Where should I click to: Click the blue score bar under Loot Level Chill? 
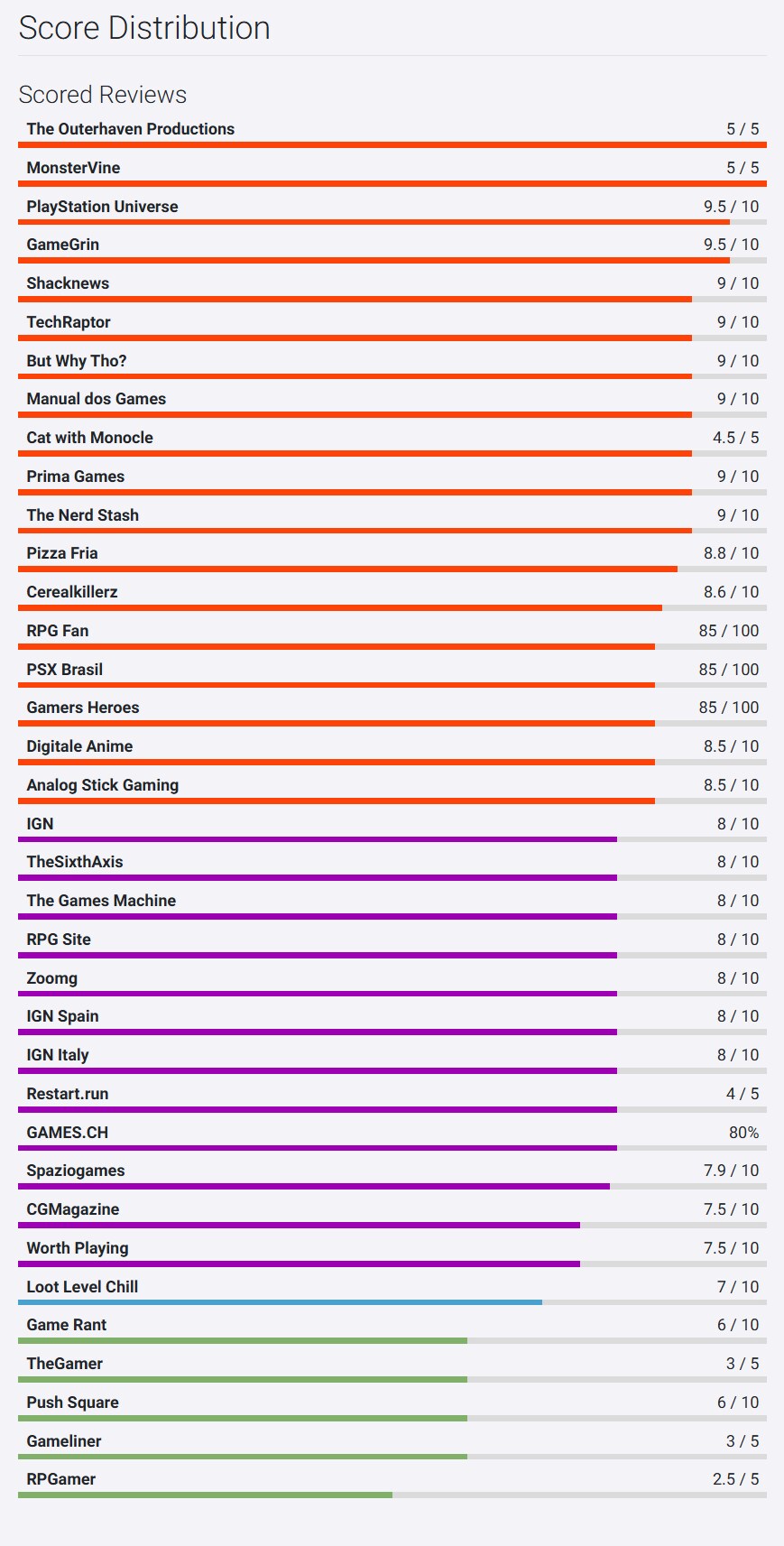280,1302
